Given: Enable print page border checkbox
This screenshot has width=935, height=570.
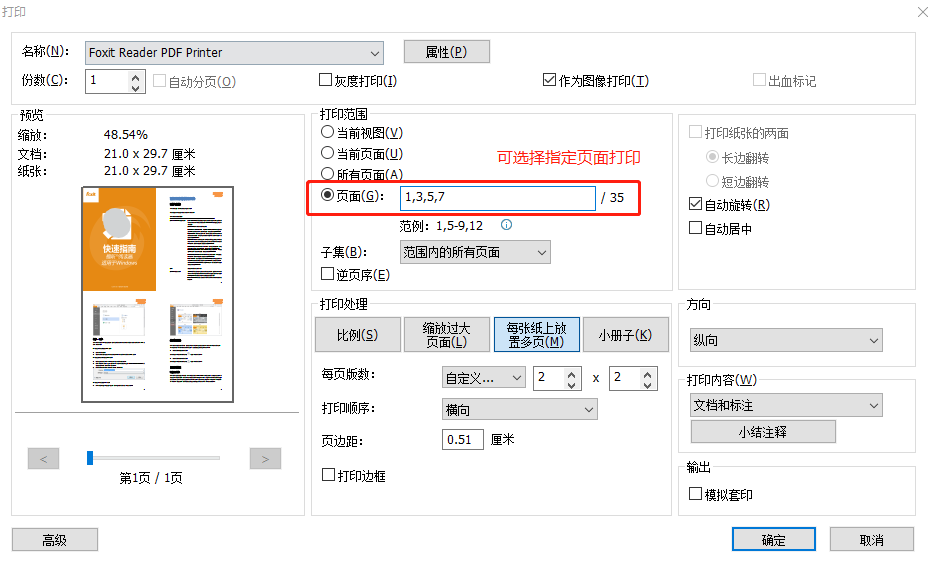Looking at the screenshot, I should pos(328,475).
